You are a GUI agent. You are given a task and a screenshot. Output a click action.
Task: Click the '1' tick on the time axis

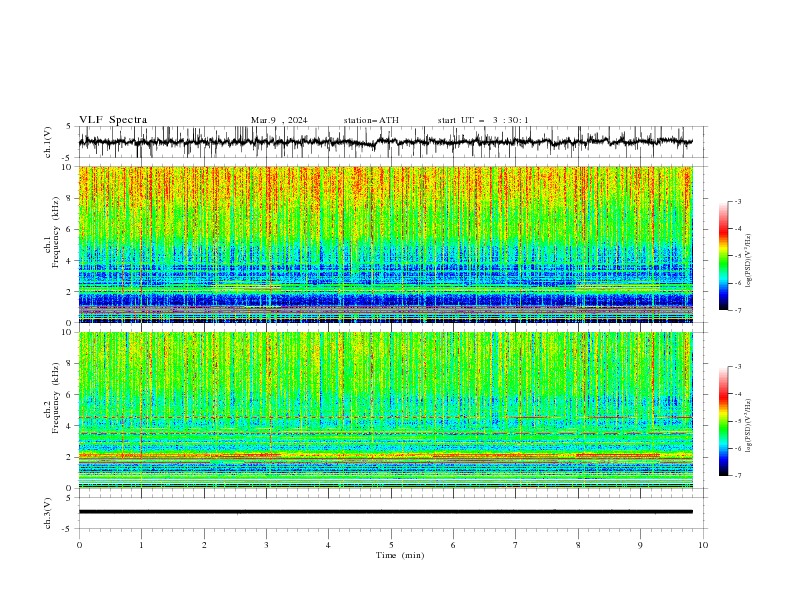tap(141, 545)
